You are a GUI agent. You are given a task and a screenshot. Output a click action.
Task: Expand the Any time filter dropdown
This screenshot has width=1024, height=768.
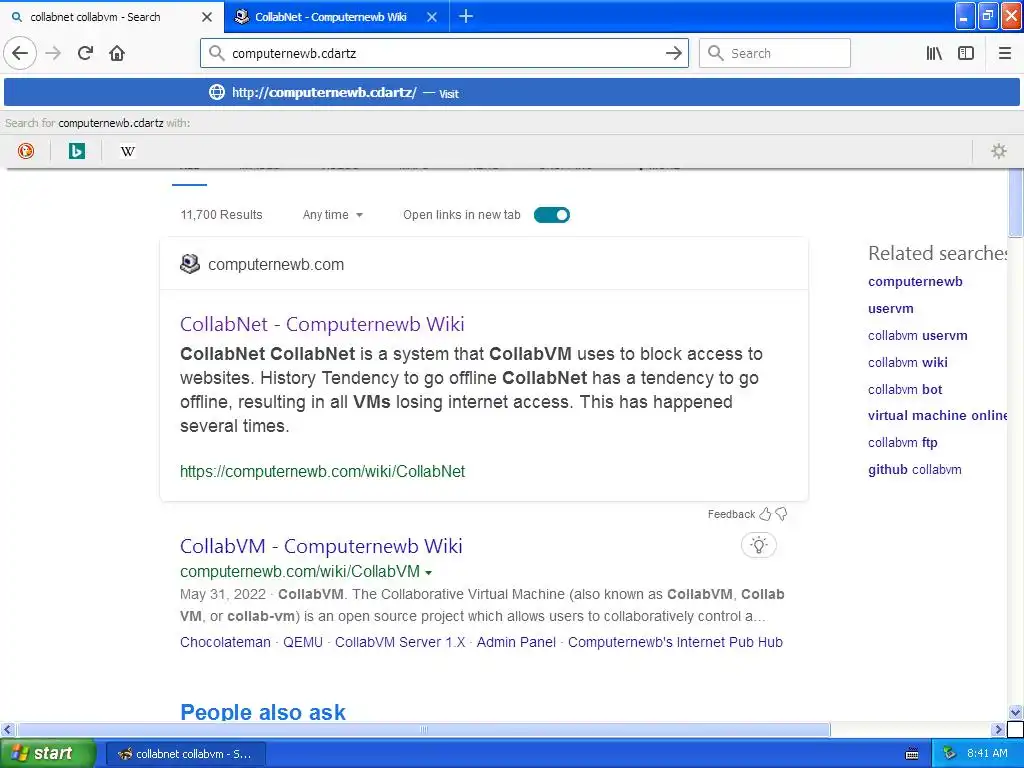point(332,215)
